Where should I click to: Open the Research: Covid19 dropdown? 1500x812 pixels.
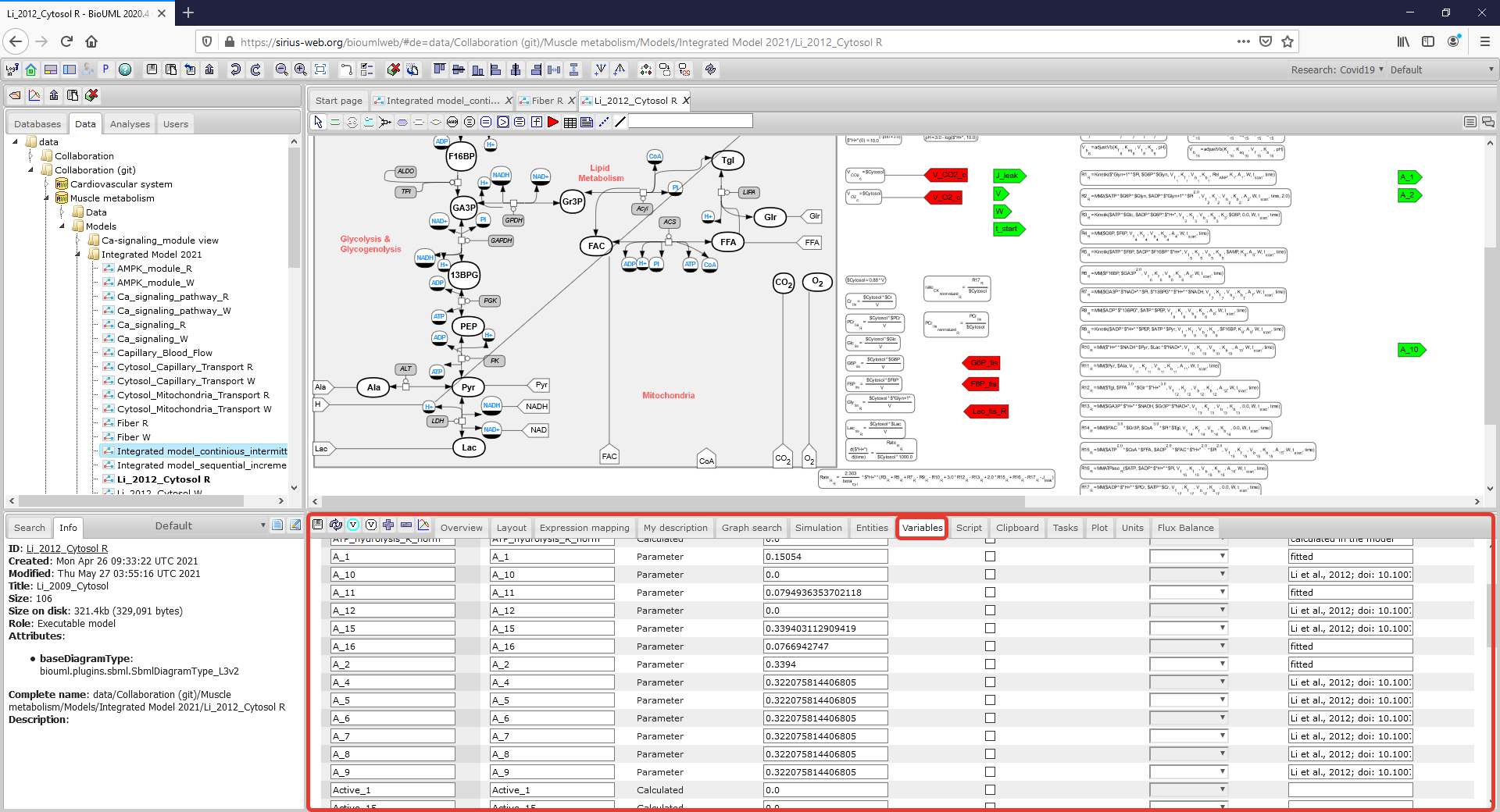tap(1337, 69)
